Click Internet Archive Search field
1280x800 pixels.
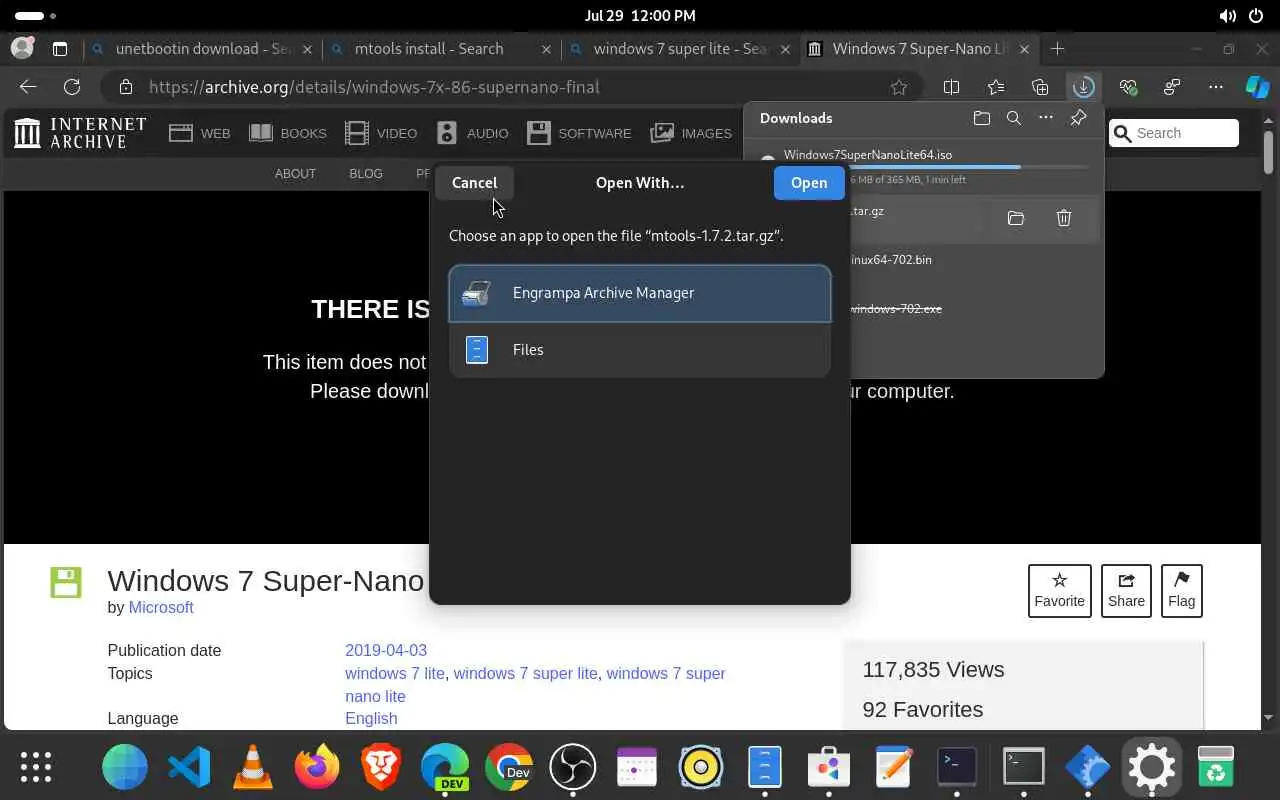coord(1174,133)
